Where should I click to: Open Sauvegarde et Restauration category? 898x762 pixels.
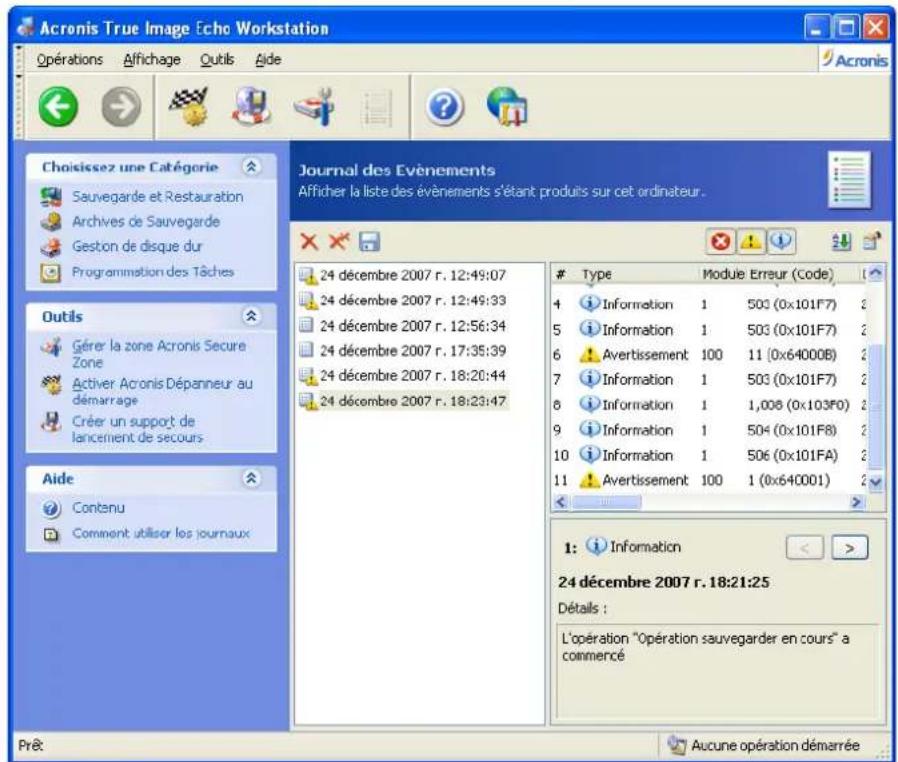(157, 196)
